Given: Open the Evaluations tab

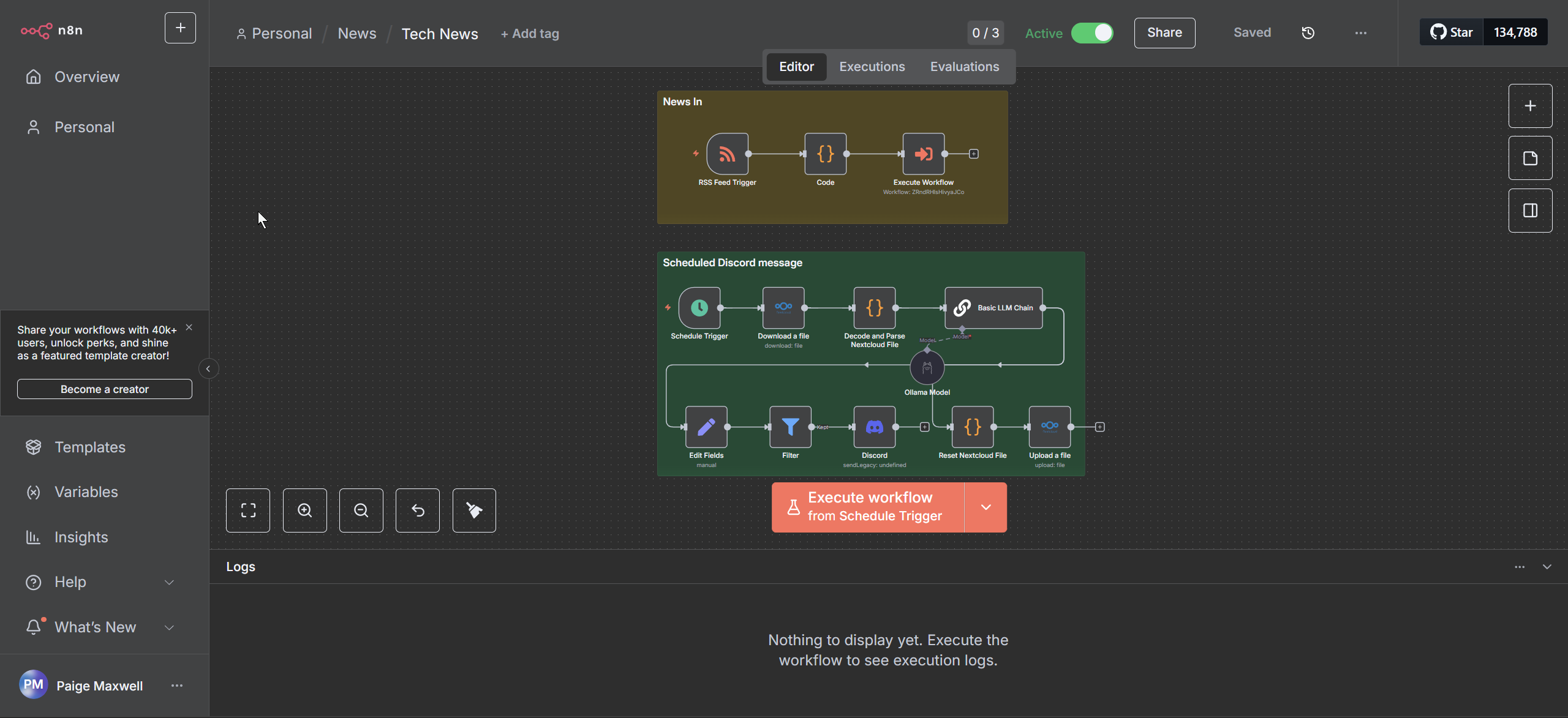Looking at the screenshot, I should (x=964, y=67).
